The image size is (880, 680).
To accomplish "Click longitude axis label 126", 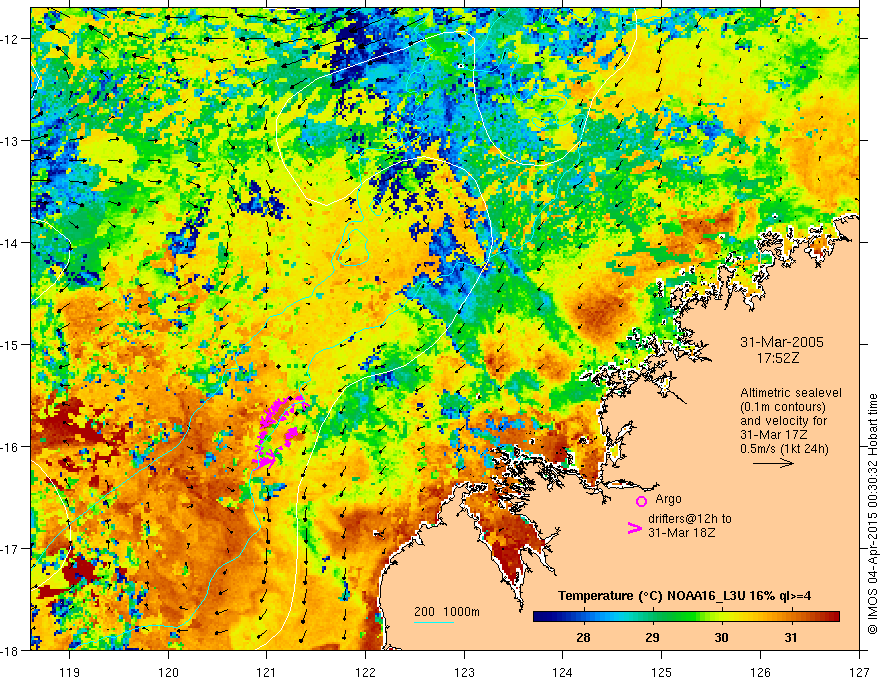I will 760,672.
